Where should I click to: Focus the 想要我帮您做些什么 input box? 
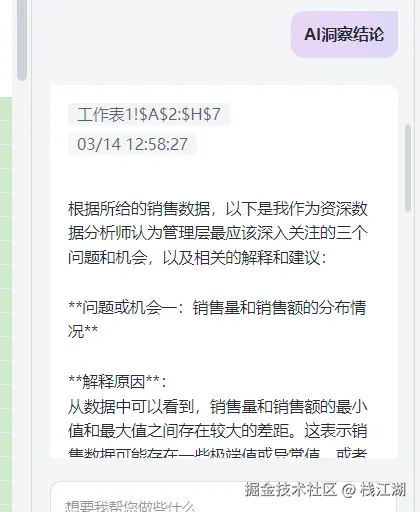[x=223, y=498]
